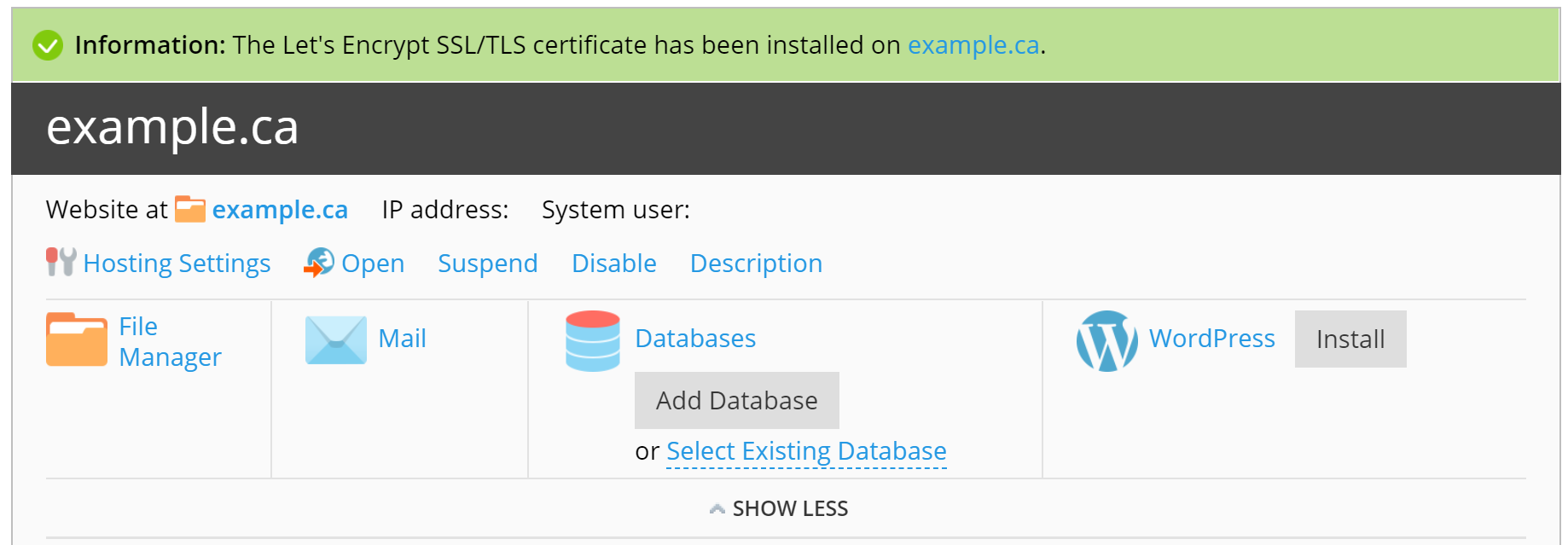
Task: Follow the example.ca link in the notification
Action: coord(973,45)
